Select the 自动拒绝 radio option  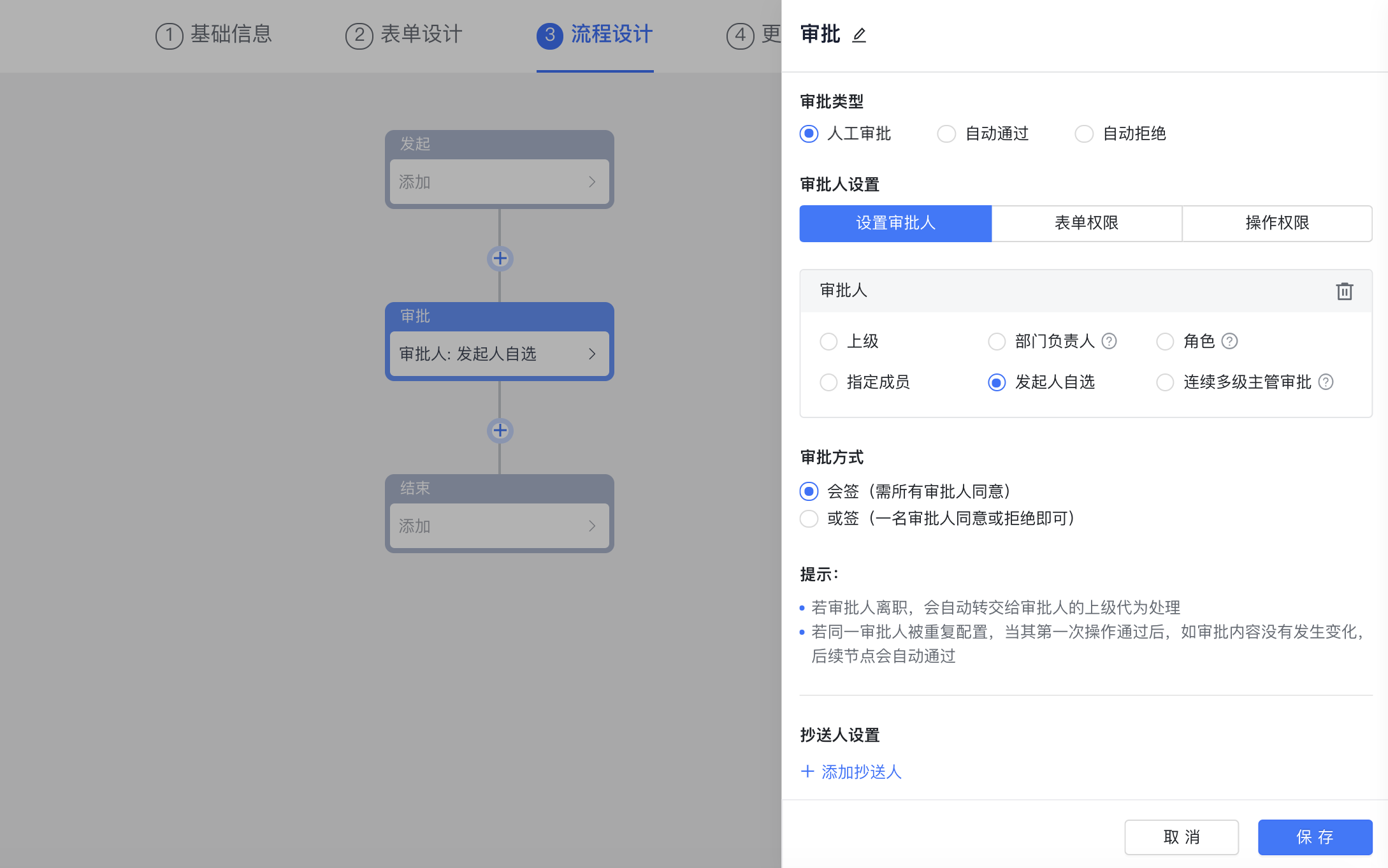(x=1084, y=134)
